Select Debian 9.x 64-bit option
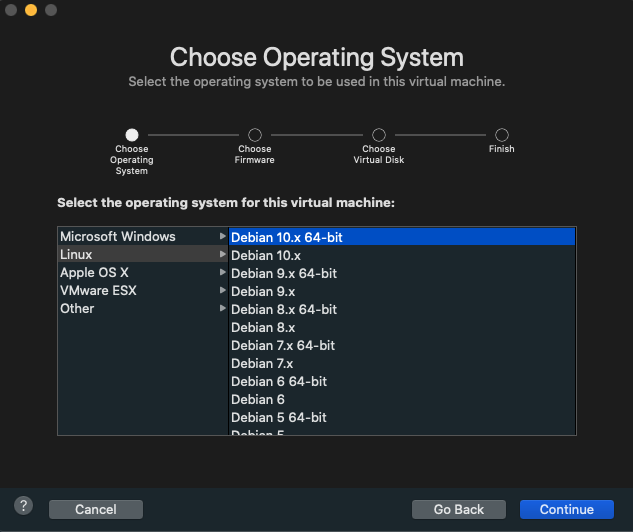The height and width of the screenshot is (532, 633). 284,273
